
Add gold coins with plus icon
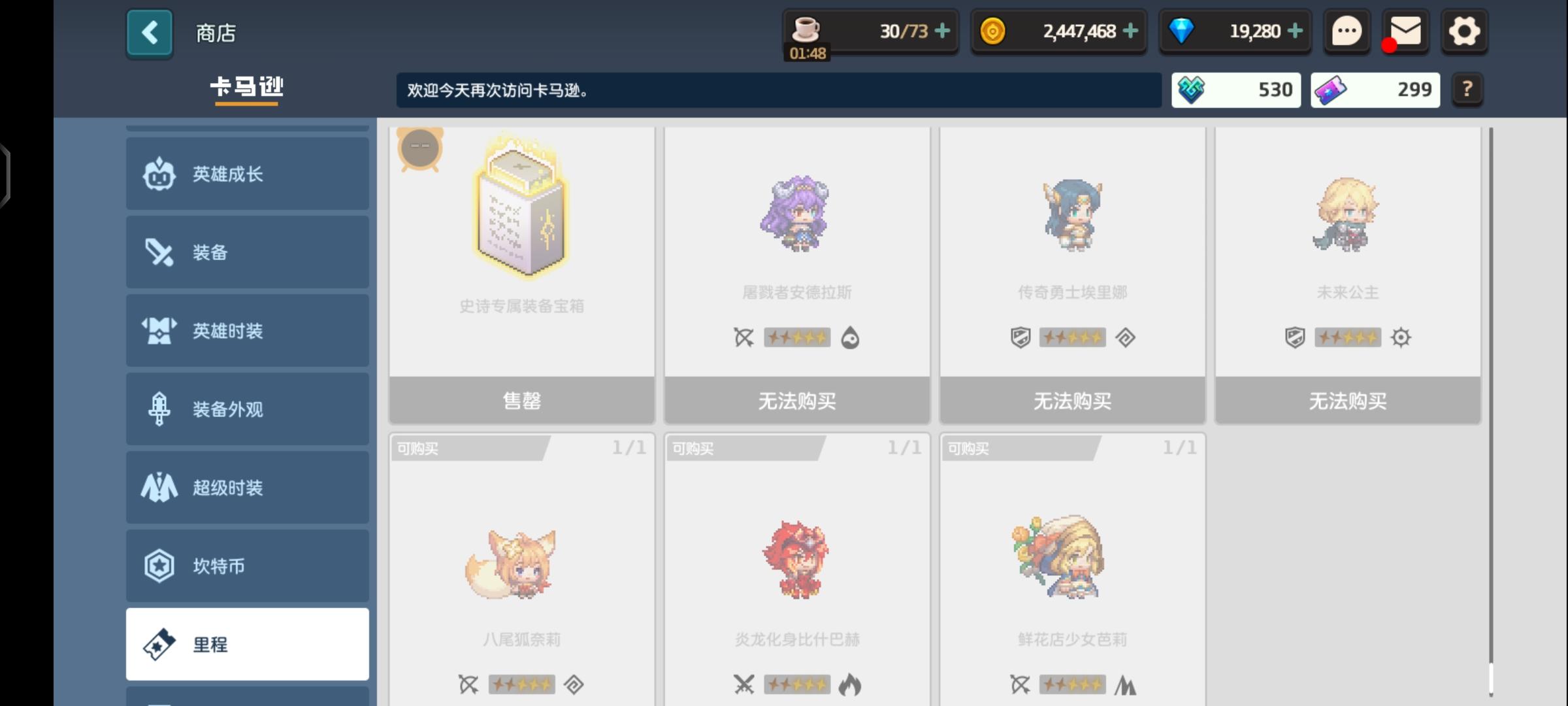point(1130,31)
